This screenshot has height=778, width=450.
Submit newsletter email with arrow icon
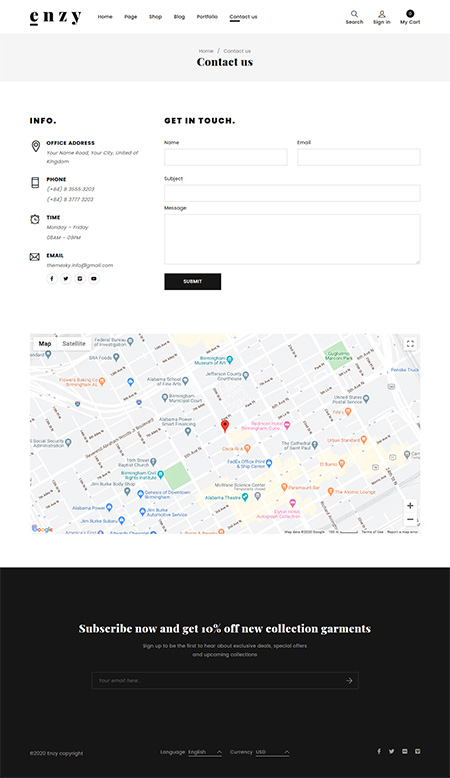click(349, 681)
